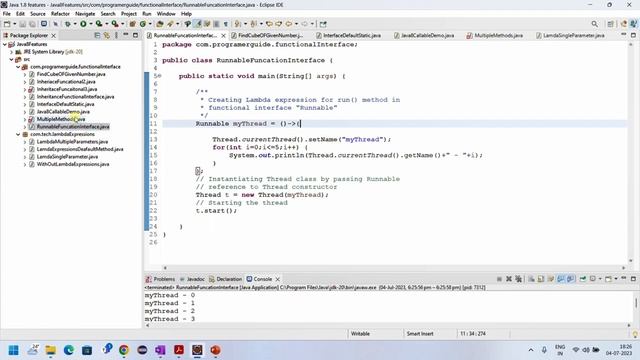Screen dimensions: 640x360
Task: Switch to InterfaceDefaultStatic.java editor tab
Action: [x=351, y=36]
